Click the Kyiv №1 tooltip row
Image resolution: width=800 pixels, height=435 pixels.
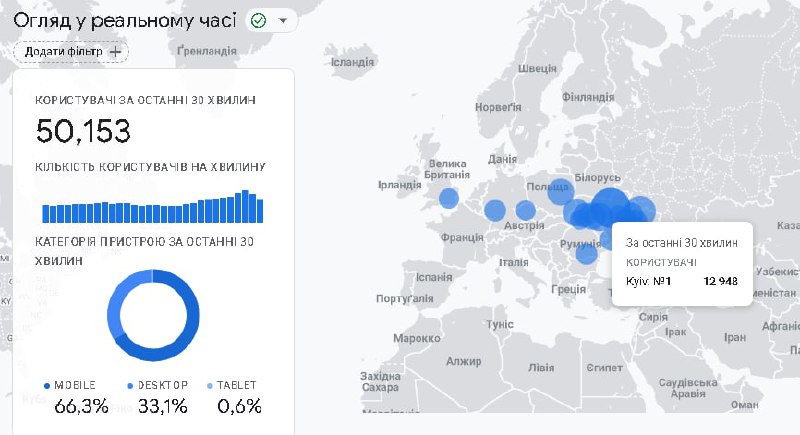point(681,282)
